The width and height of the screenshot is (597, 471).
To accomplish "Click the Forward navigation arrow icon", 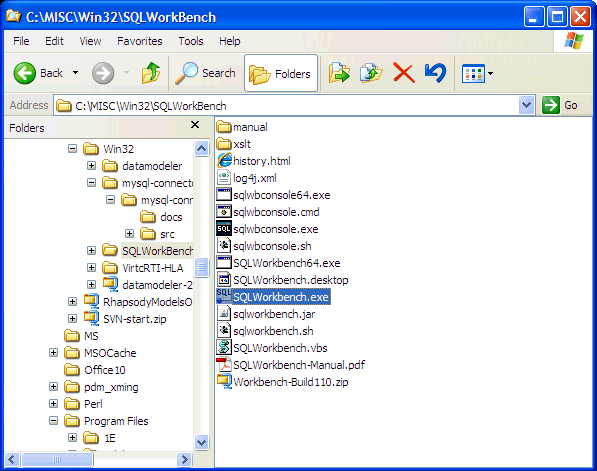I will coord(103,73).
